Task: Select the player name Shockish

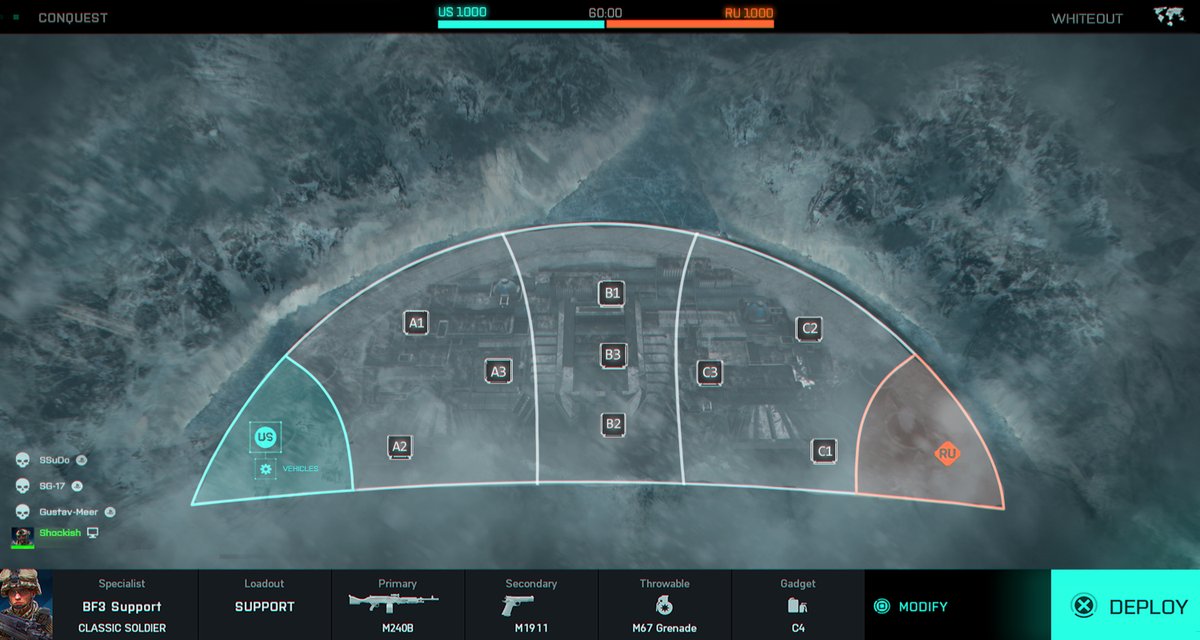Action: coord(60,533)
